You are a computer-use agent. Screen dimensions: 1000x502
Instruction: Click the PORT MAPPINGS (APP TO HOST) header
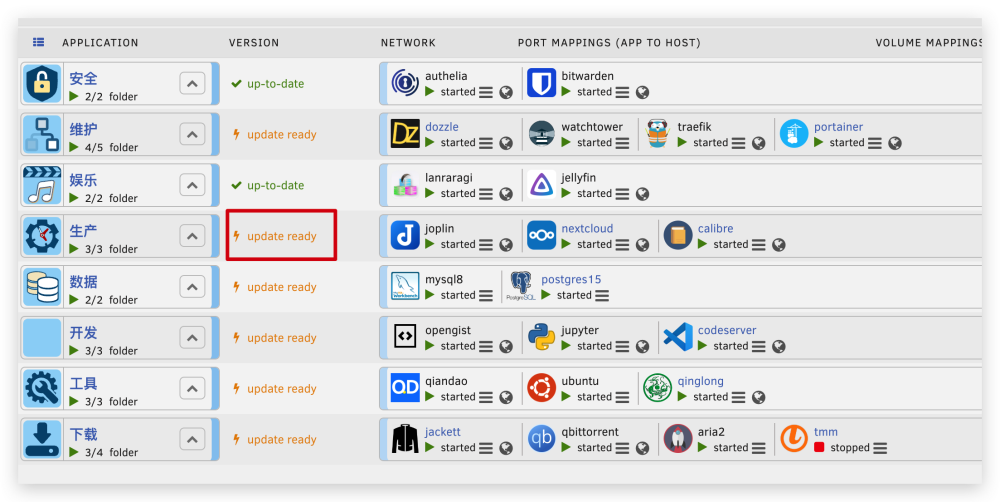(x=609, y=43)
